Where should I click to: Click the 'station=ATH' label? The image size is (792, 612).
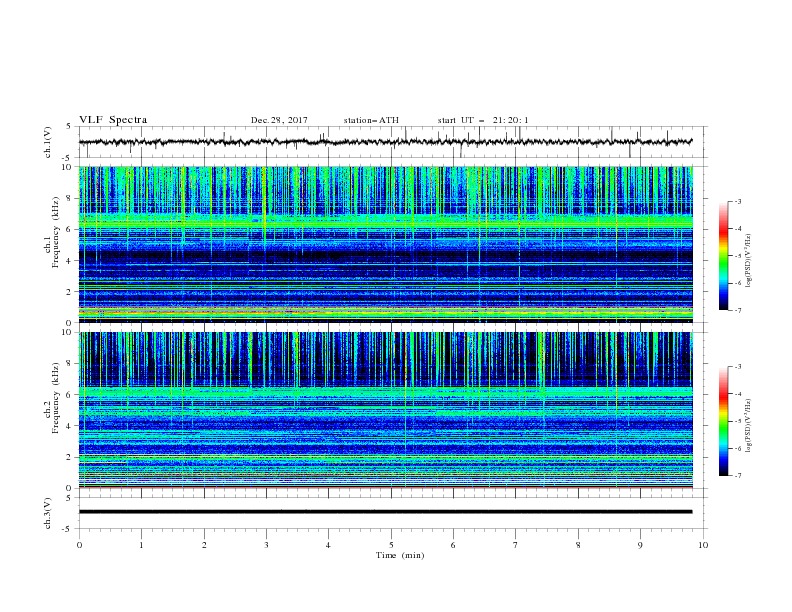pos(371,120)
